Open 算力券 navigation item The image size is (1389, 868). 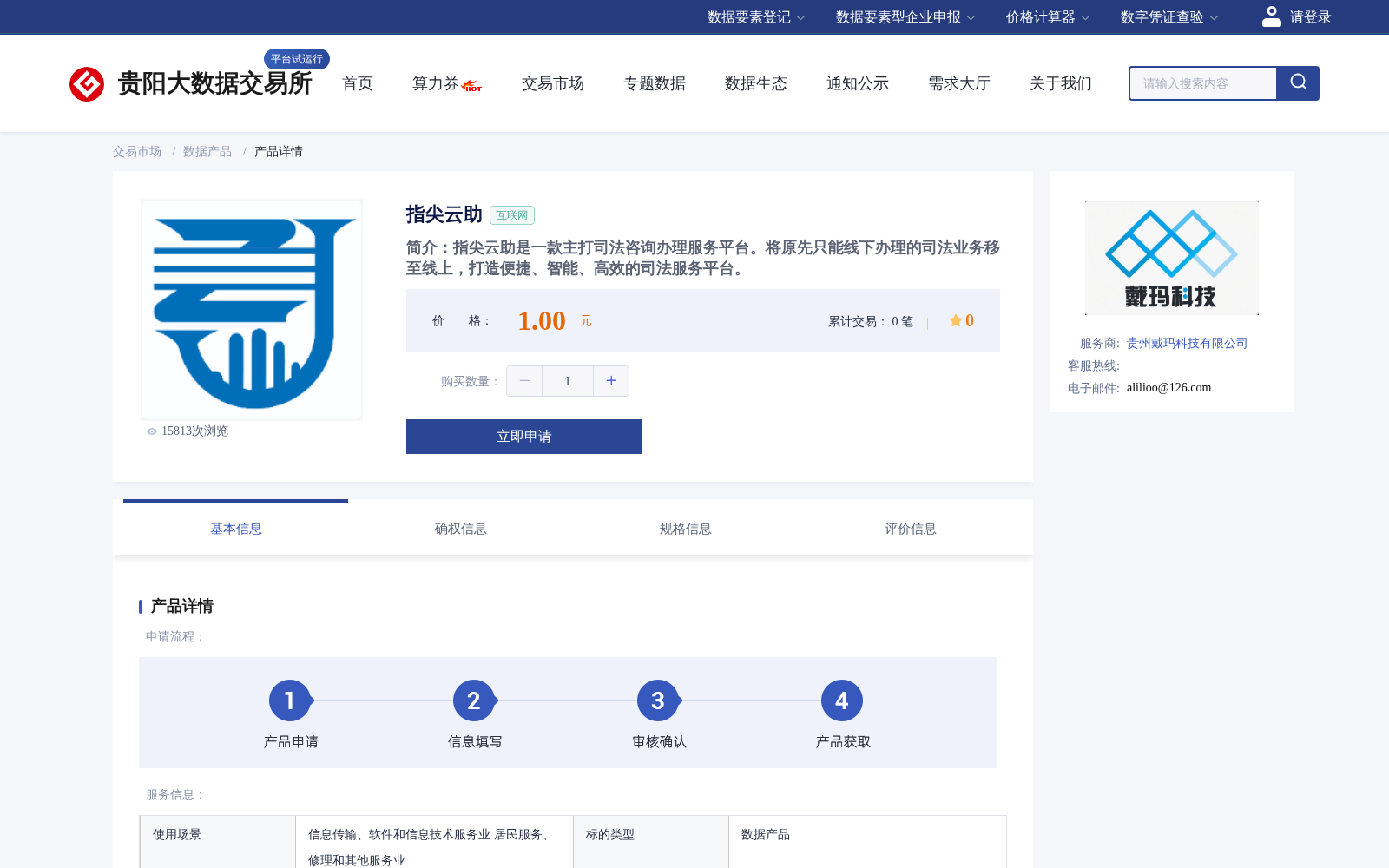tap(435, 83)
